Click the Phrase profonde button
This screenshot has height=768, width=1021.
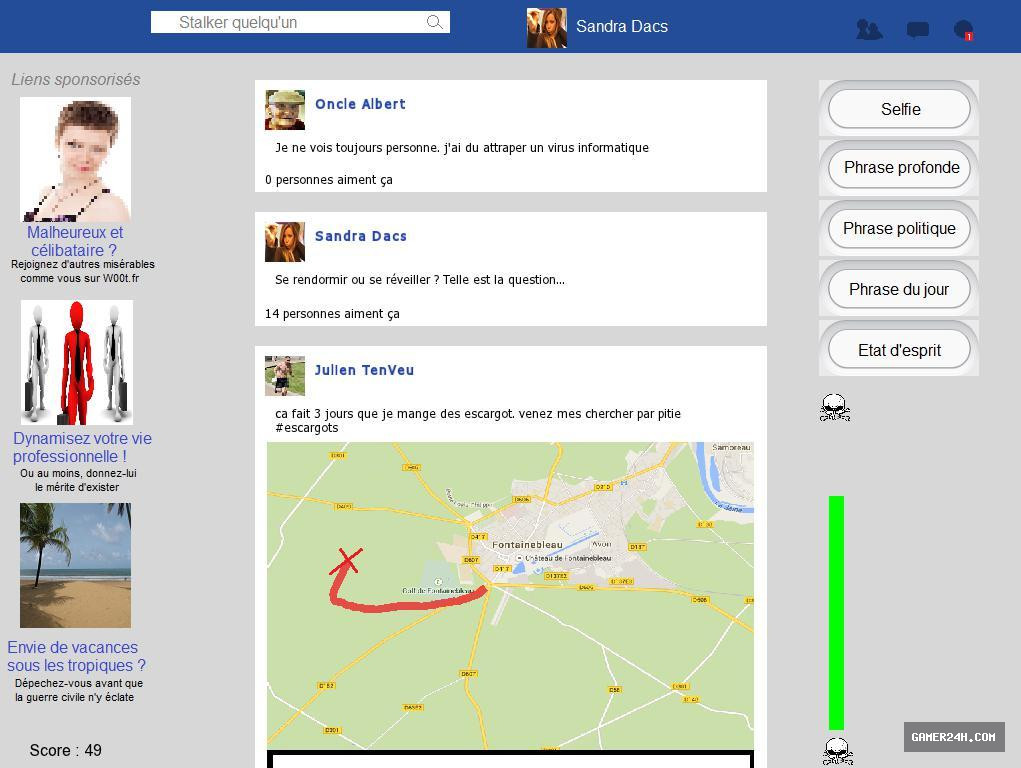coord(899,169)
